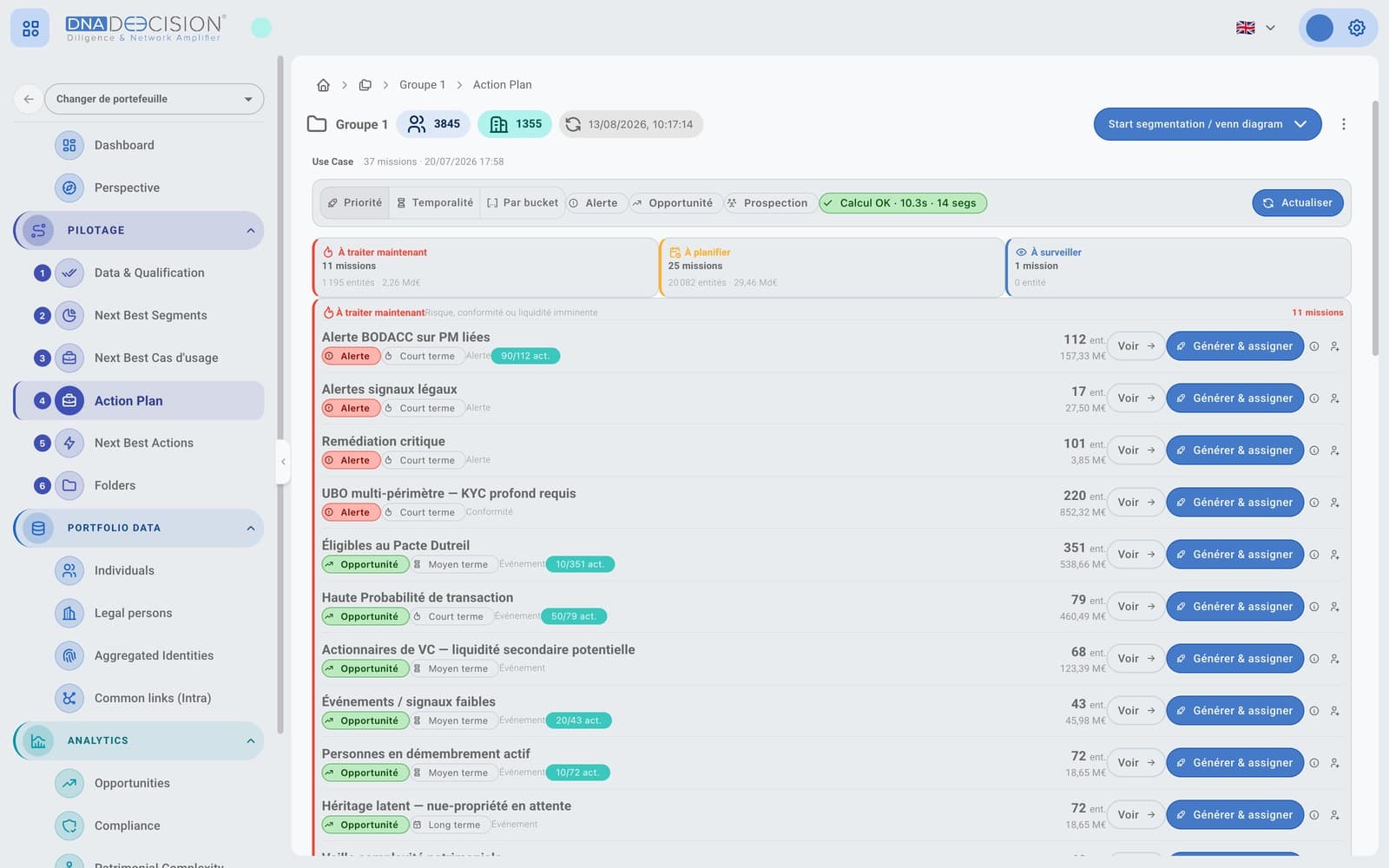
Task: Switch to the Par bucket view tab
Action: pyautogui.click(x=523, y=203)
